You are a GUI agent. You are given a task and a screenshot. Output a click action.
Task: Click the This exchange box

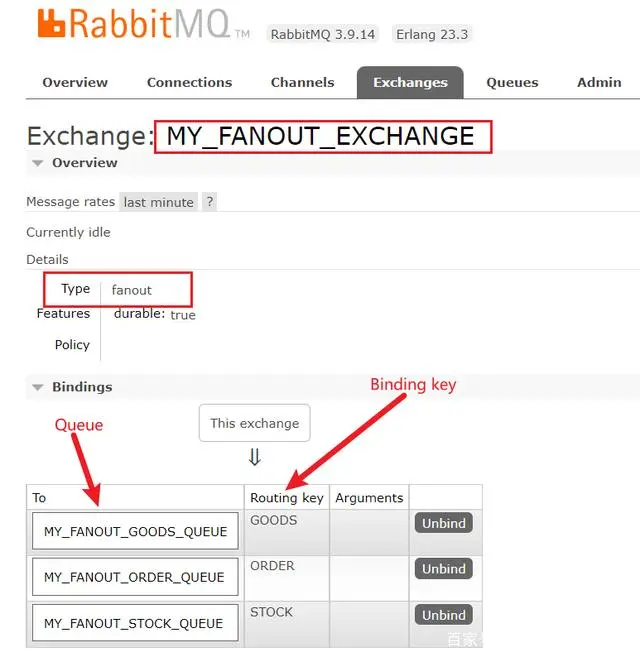pyautogui.click(x=255, y=423)
